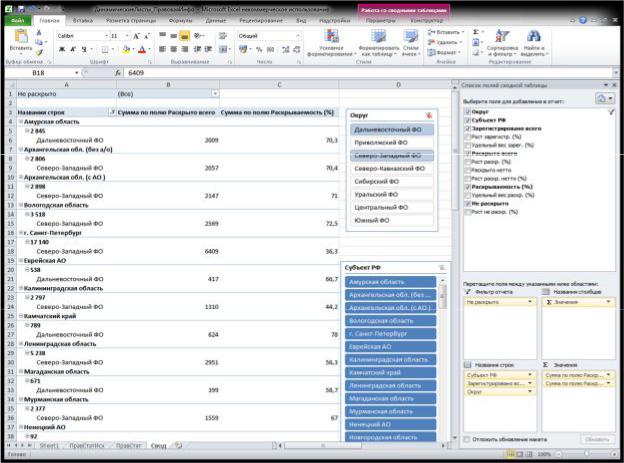Screen dimensions: 624x463
Task: Clear filter icon on Округ slicer
Action: point(429,115)
